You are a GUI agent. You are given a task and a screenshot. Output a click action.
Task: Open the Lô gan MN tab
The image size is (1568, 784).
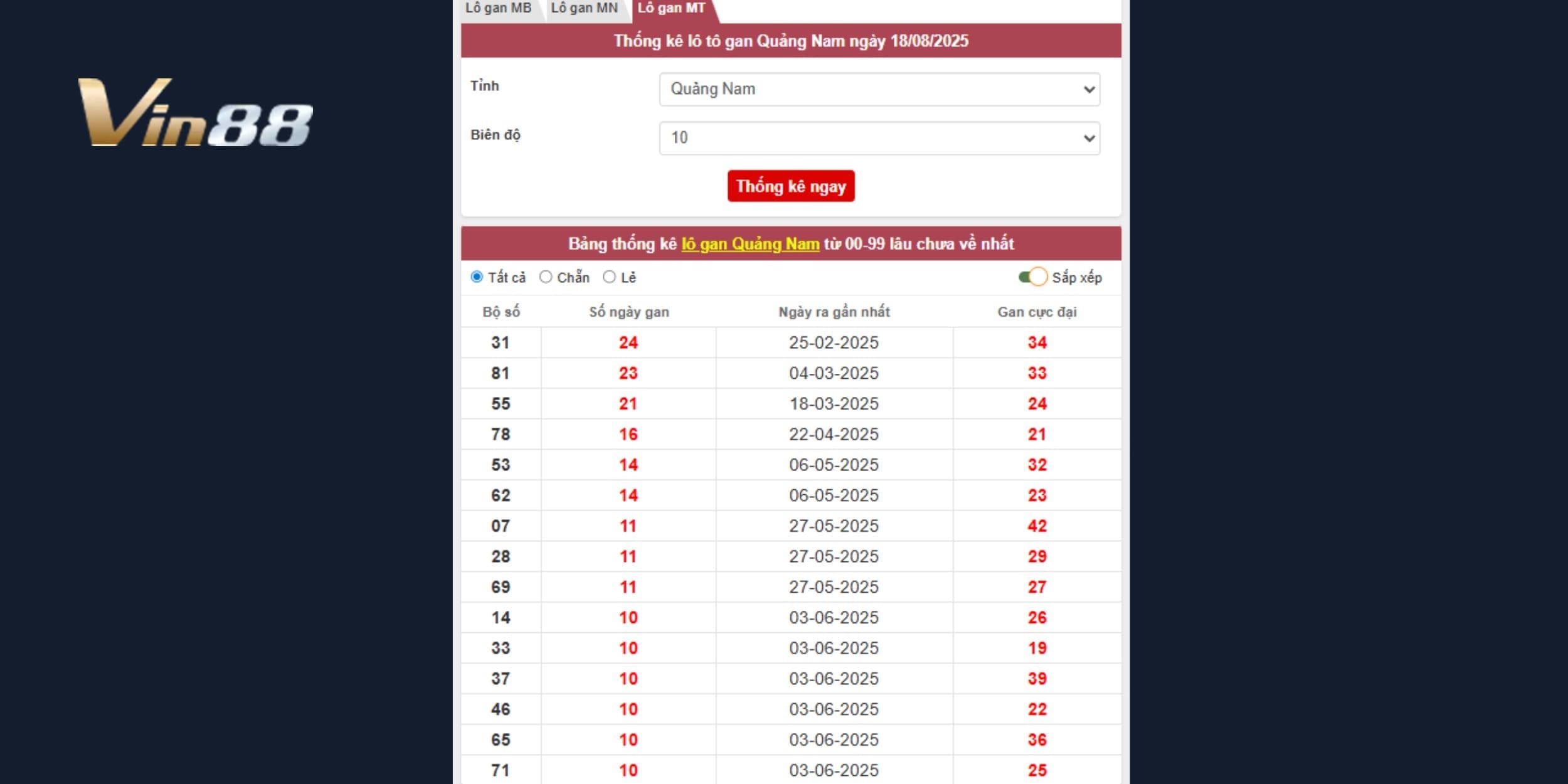point(584,8)
